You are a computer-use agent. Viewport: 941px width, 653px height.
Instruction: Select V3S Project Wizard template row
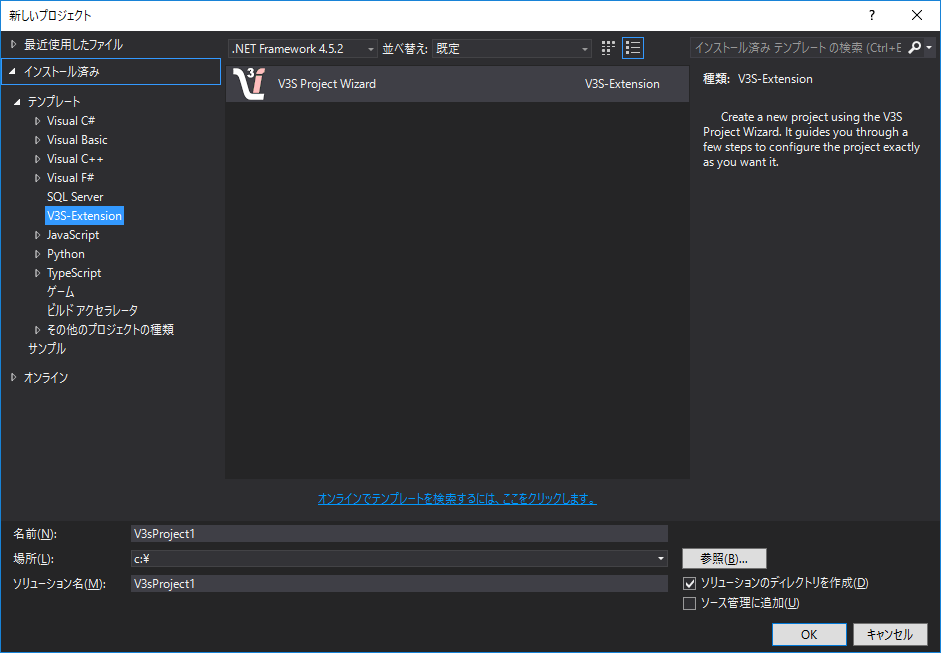(457, 84)
